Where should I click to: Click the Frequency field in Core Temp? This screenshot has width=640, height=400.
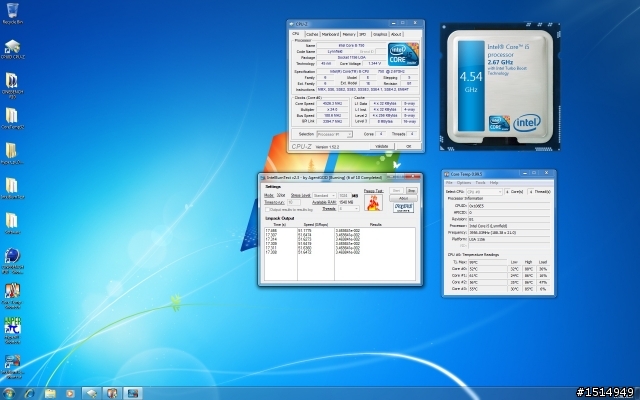pyautogui.click(x=509, y=232)
